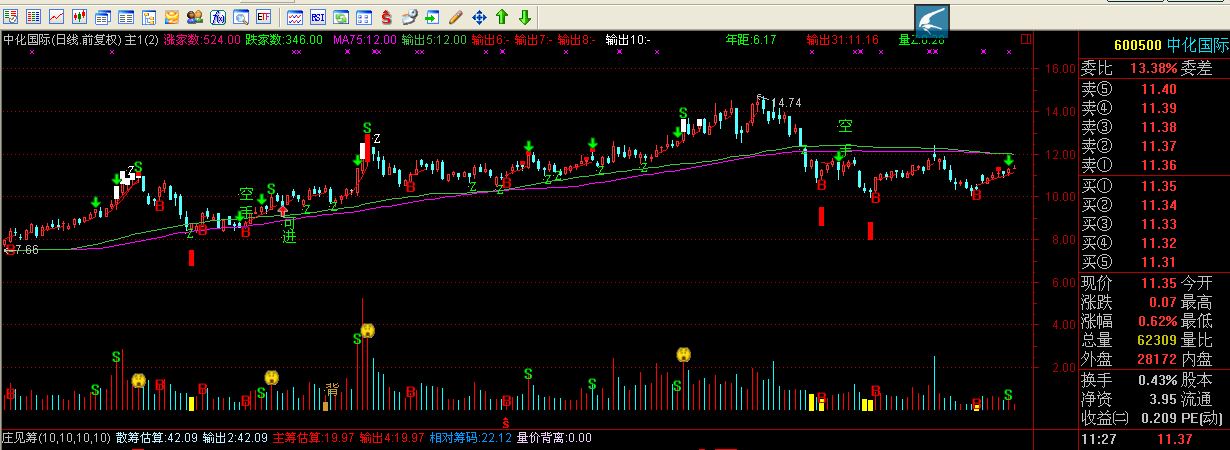The image size is (1230, 450).
Task: Click the 总量 62309 value
Action: [1157, 340]
